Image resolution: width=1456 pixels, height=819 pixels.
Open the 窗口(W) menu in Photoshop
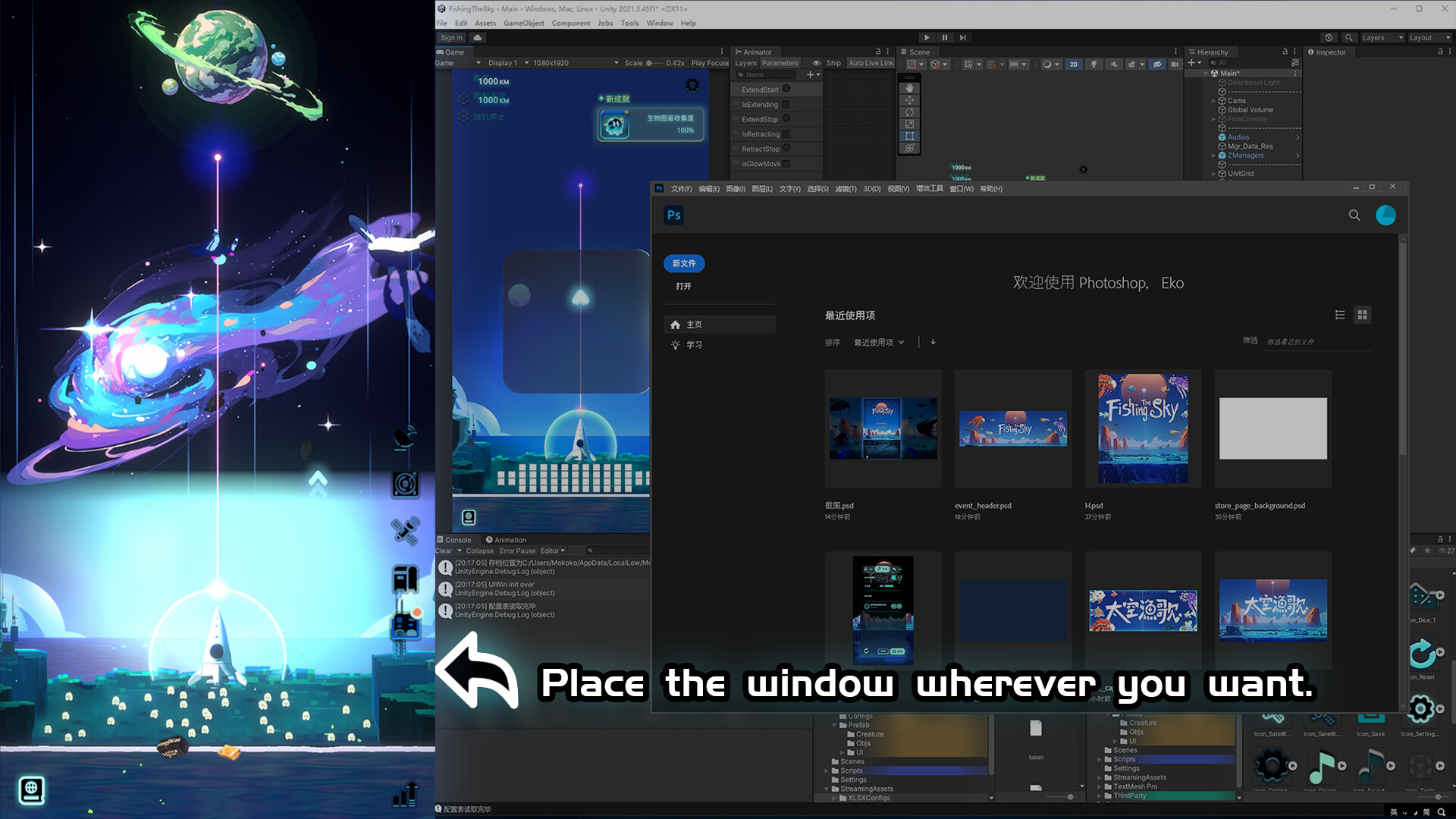tap(961, 189)
